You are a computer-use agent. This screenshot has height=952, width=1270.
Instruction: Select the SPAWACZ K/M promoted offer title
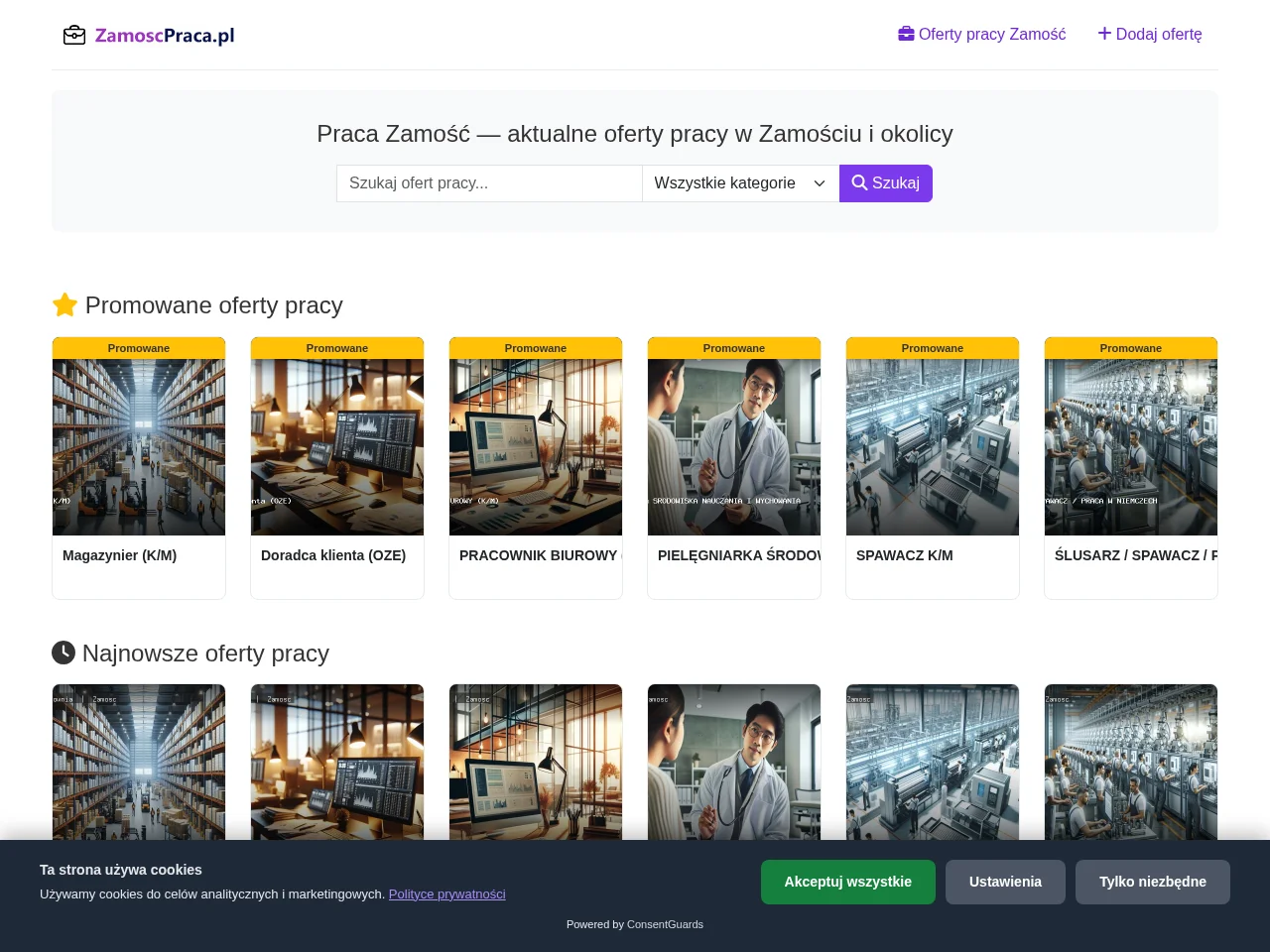(905, 555)
